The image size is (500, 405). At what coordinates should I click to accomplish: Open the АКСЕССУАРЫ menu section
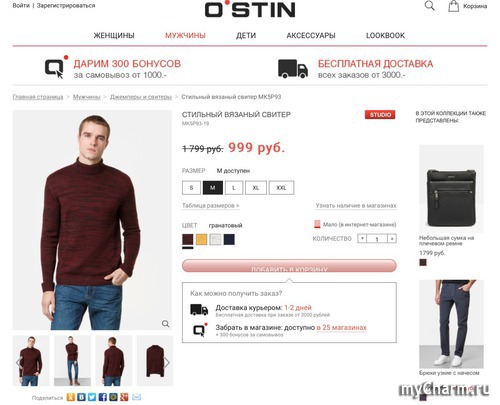(x=311, y=35)
